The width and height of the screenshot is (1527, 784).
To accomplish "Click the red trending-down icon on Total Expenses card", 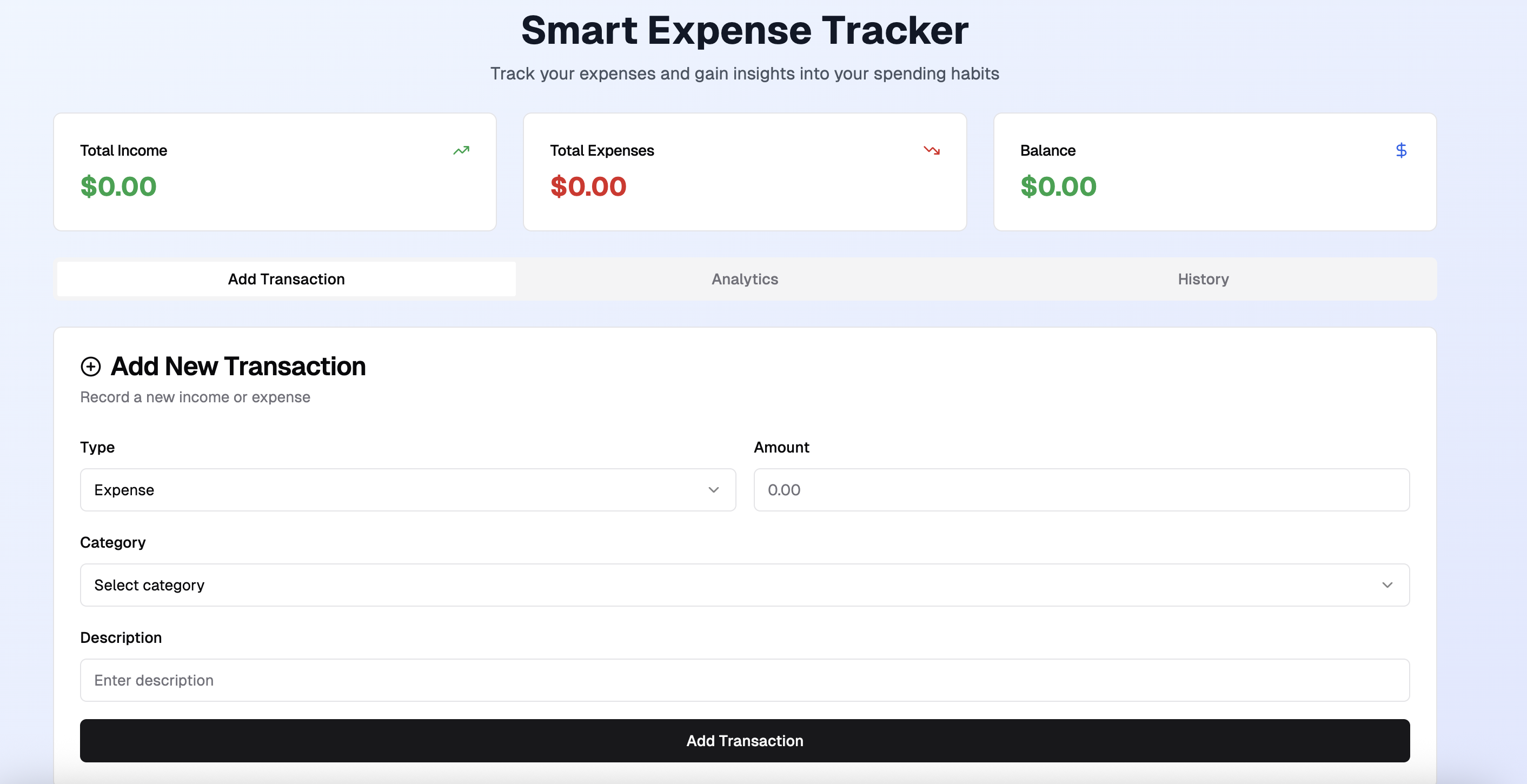I will click(x=931, y=150).
